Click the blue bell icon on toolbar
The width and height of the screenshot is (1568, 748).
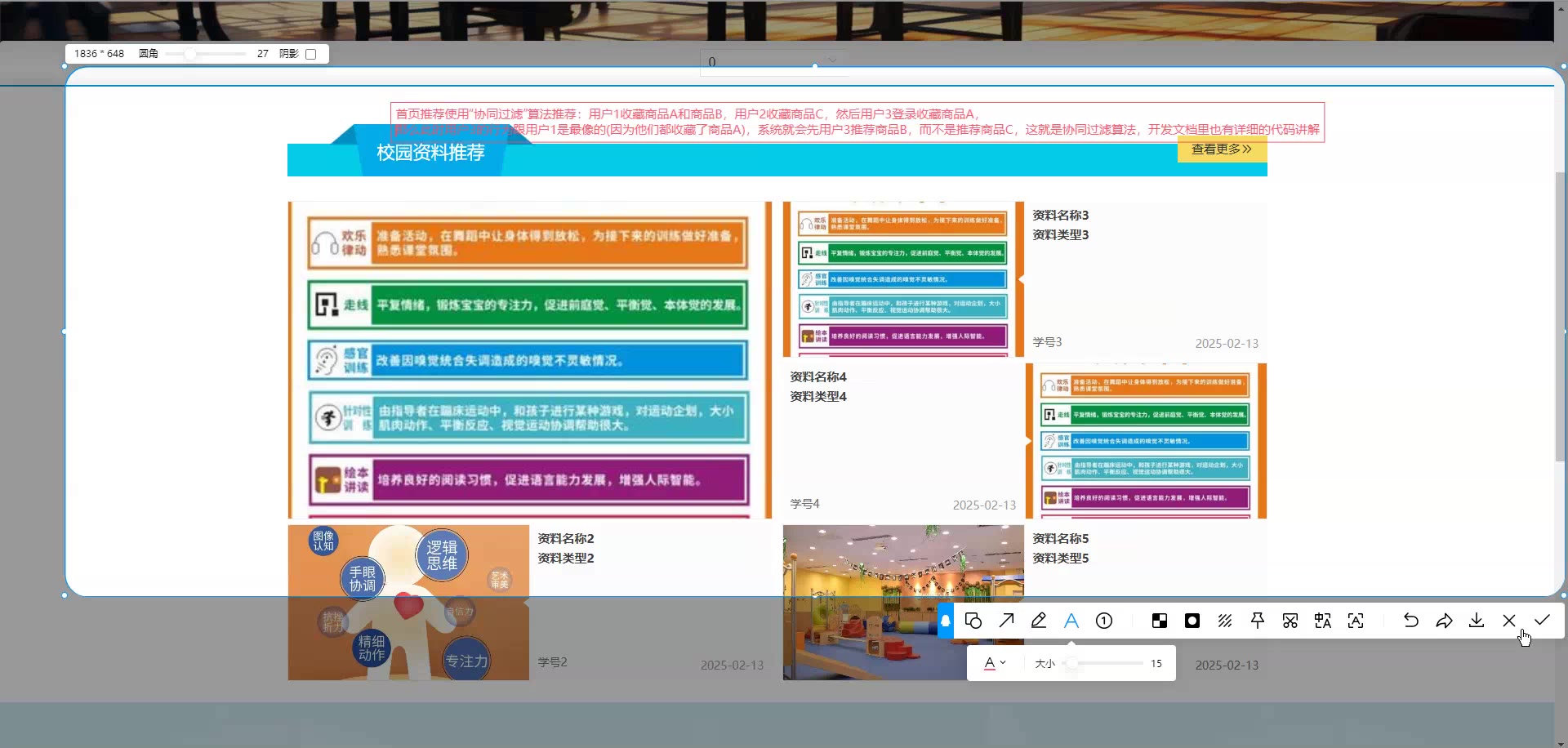click(x=945, y=621)
